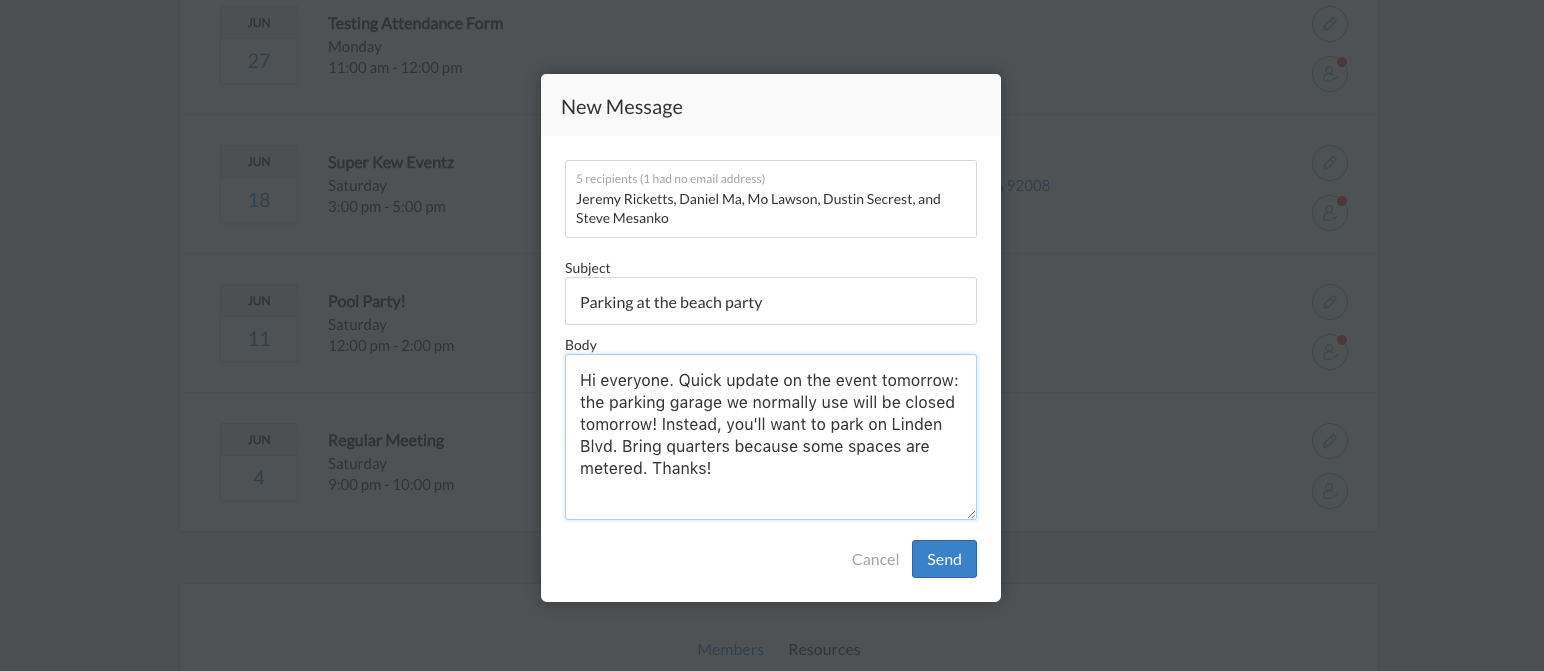Open the Pool Party! event

tap(366, 301)
